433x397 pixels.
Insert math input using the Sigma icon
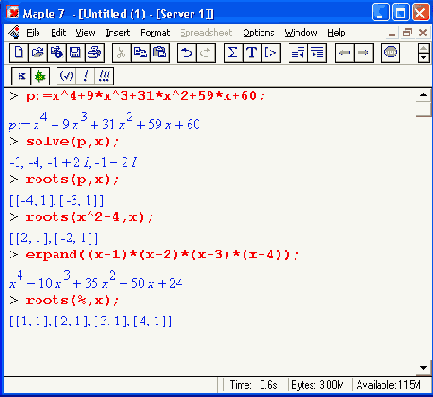click(x=233, y=53)
